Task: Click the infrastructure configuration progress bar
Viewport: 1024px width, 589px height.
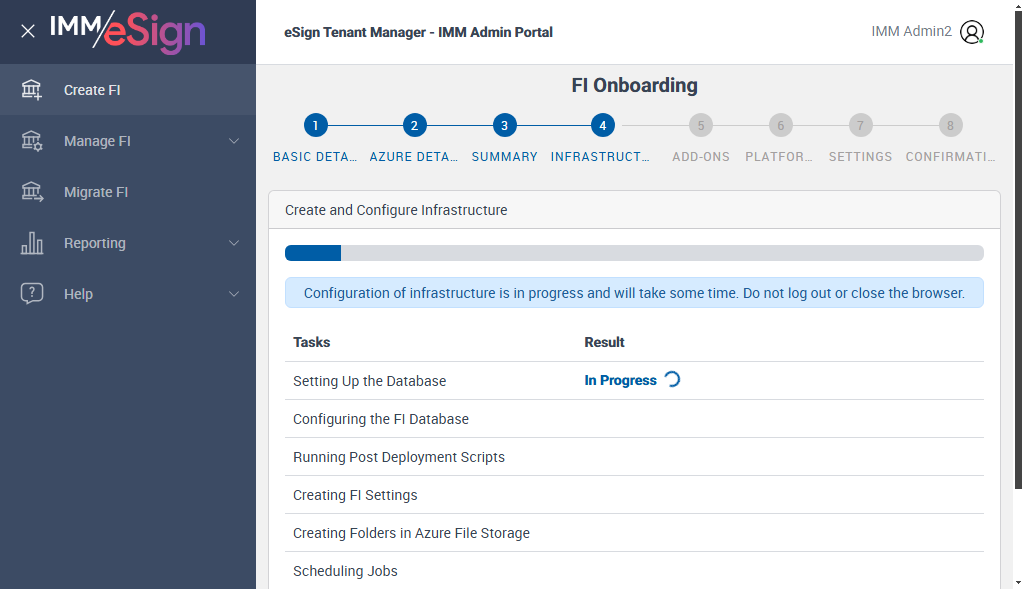Action: 634,253
